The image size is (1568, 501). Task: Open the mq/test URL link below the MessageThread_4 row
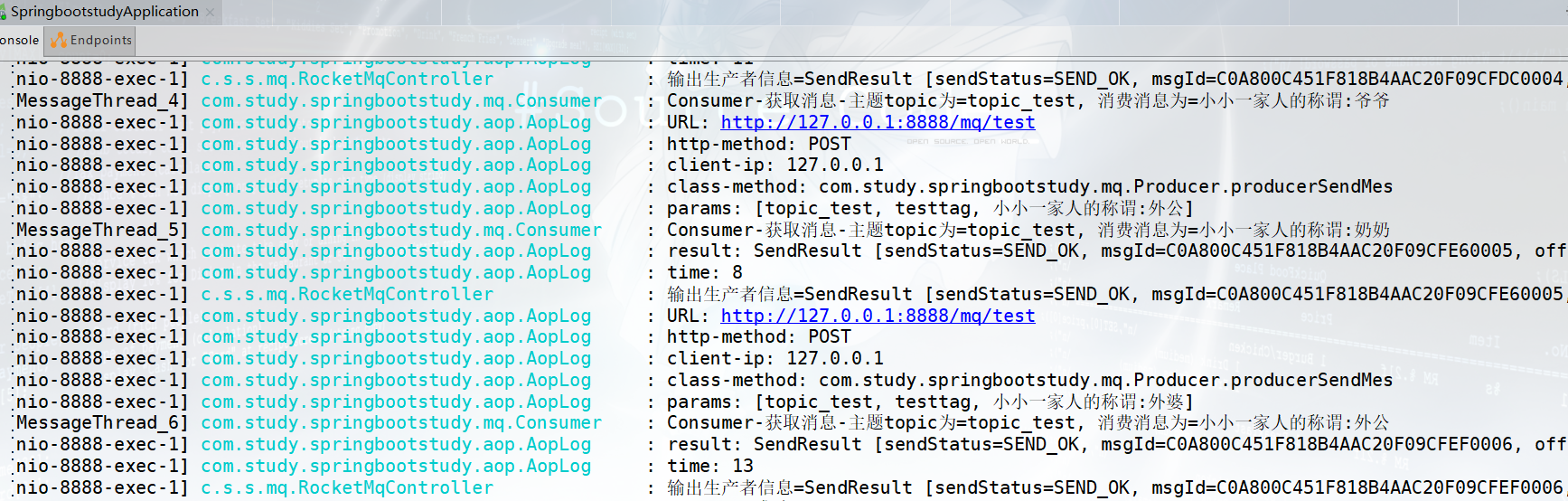point(878,122)
